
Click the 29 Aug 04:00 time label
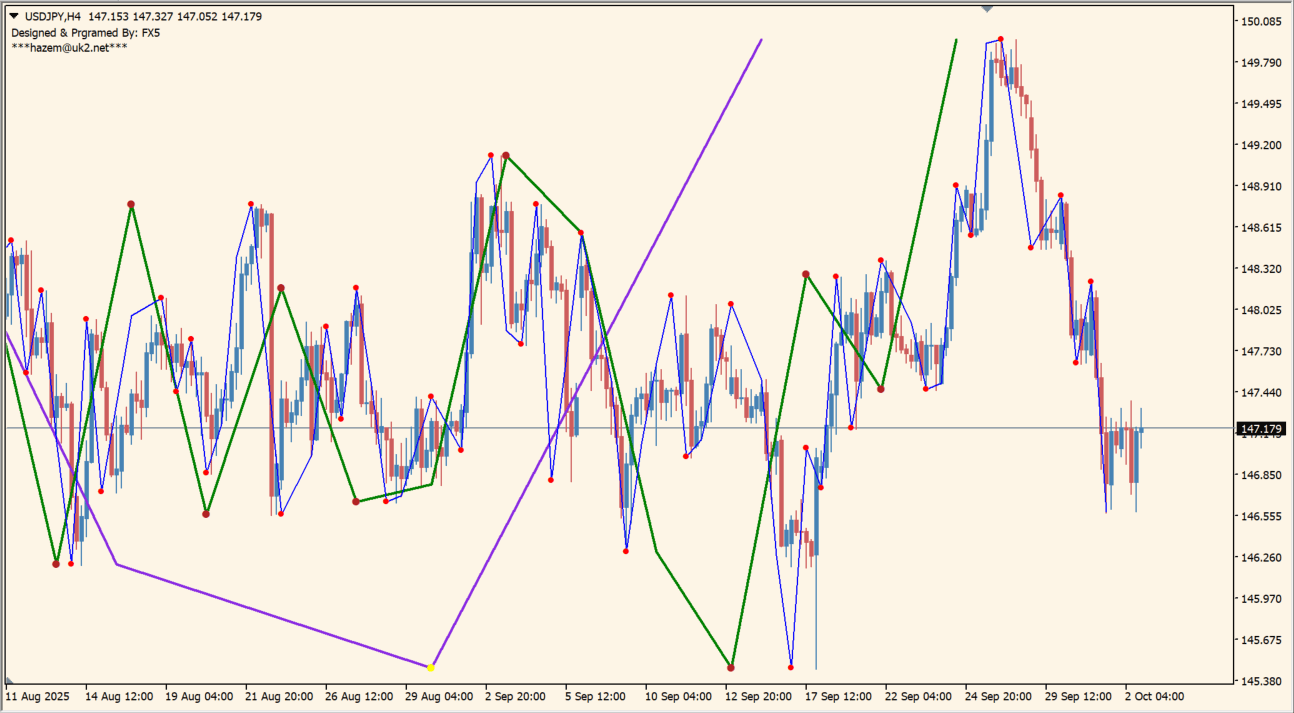(x=439, y=696)
